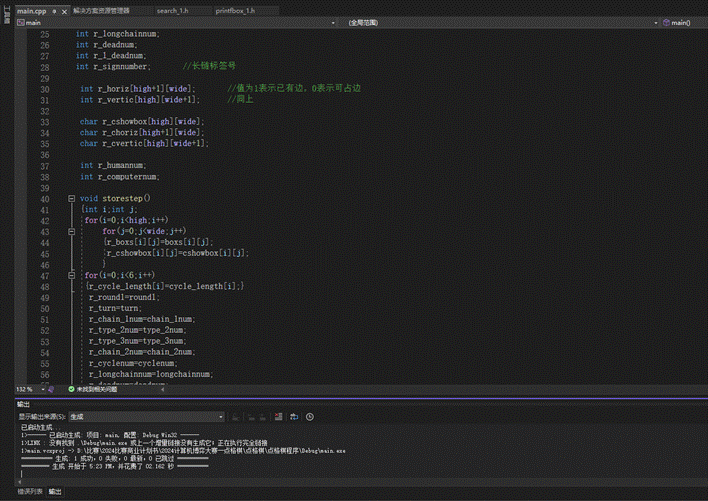Image resolution: width=708 pixels, height=501 pixels.
Task: Switch to the search_1.h tab
Action: (170, 10)
